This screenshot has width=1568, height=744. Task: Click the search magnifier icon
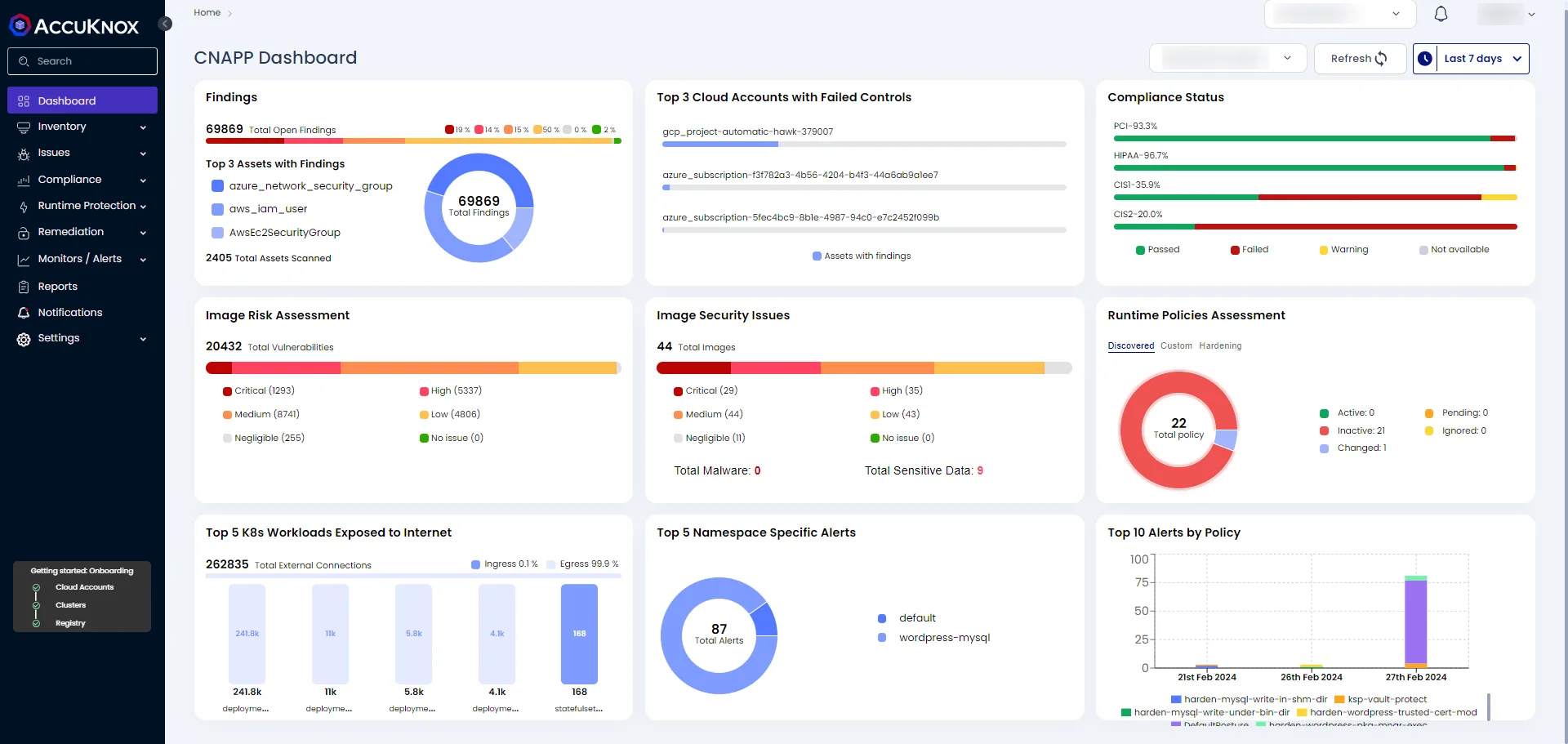pyautogui.click(x=24, y=61)
